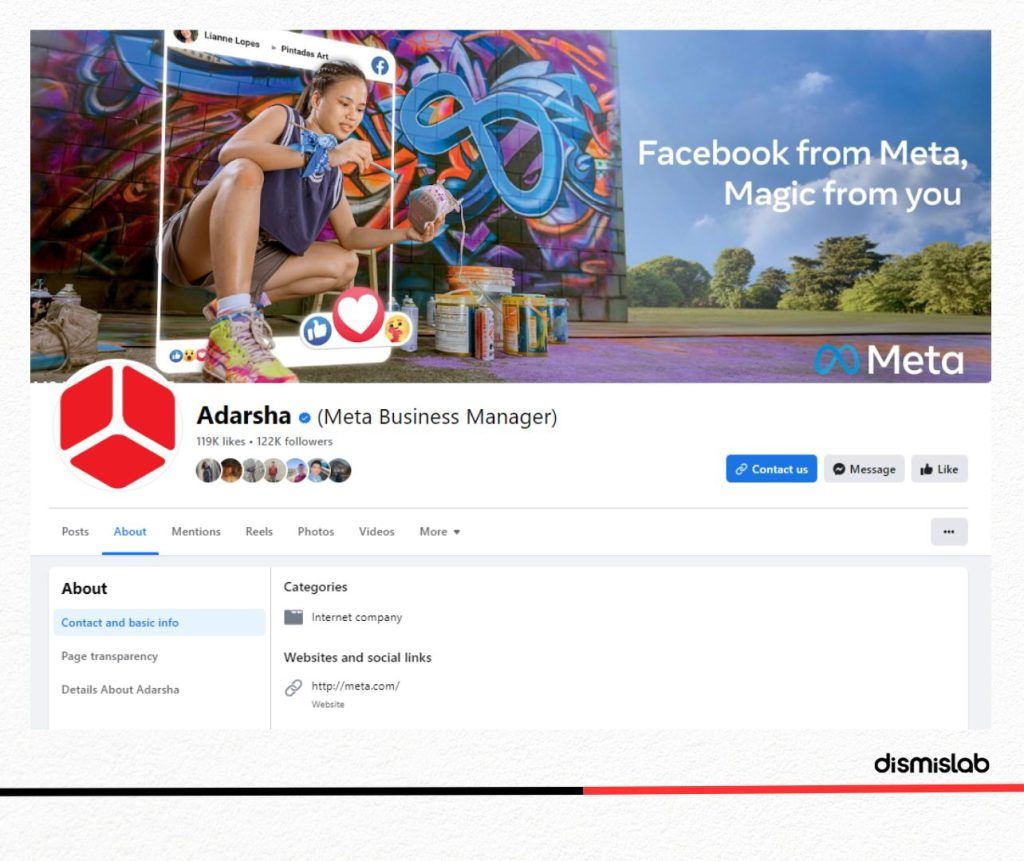Screen dimensions: 1024x861
Task: Go to the Reels tab
Action: [259, 532]
